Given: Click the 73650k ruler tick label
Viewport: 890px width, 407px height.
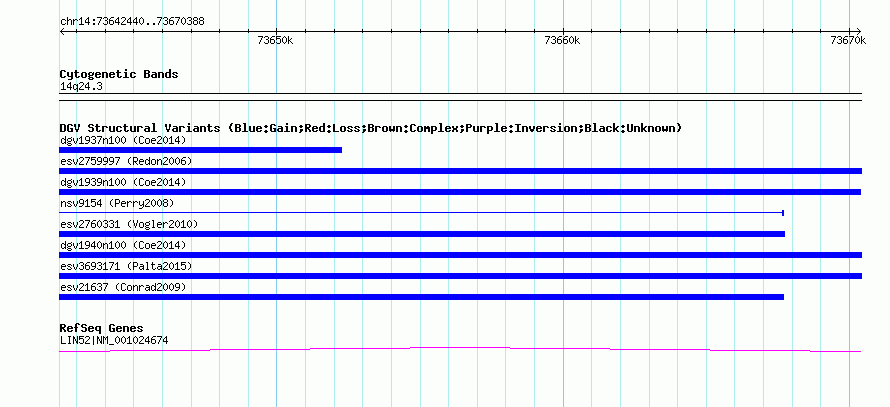Looking at the screenshot, I should 275,40.
